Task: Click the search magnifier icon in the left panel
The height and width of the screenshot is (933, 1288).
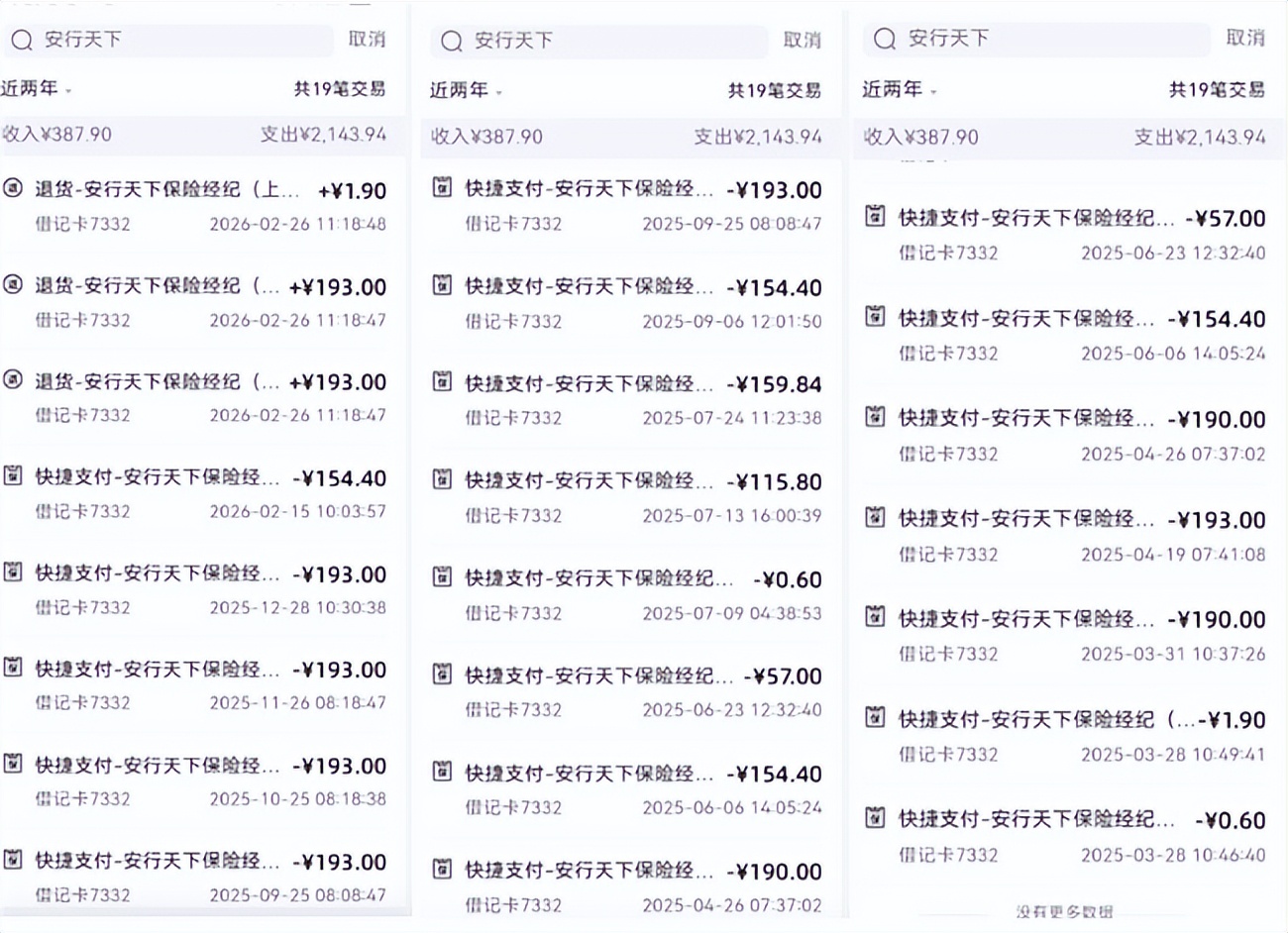Action: point(21,40)
